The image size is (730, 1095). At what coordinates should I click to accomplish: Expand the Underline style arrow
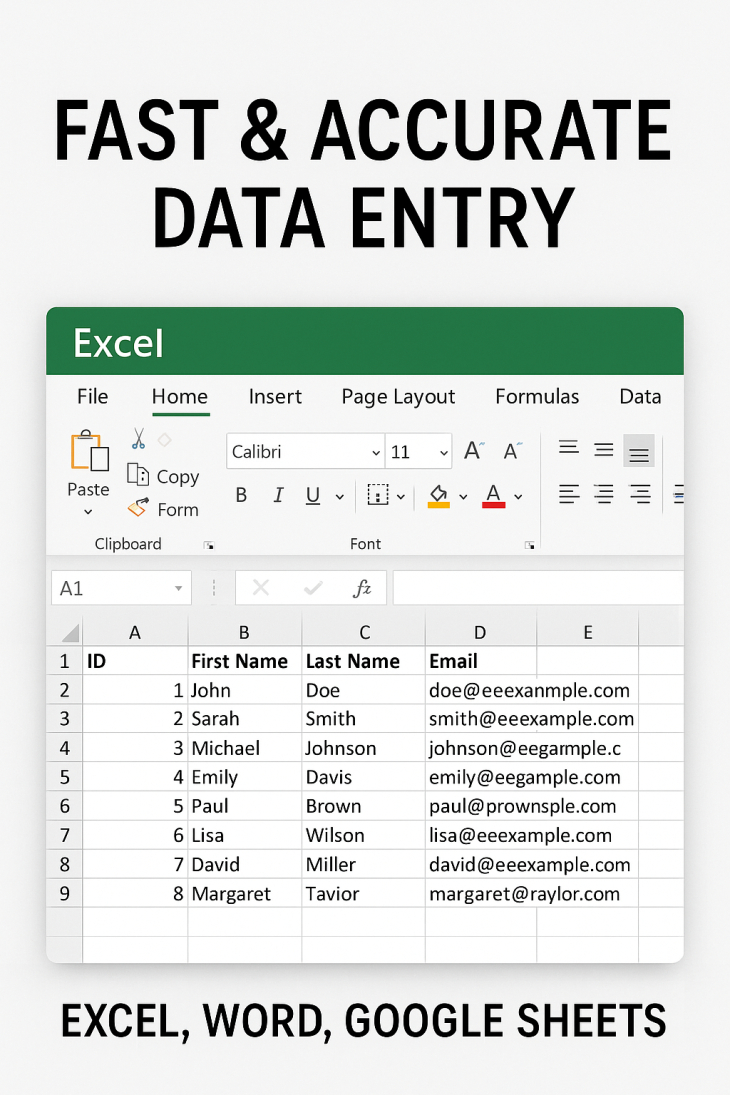pos(340,497)
